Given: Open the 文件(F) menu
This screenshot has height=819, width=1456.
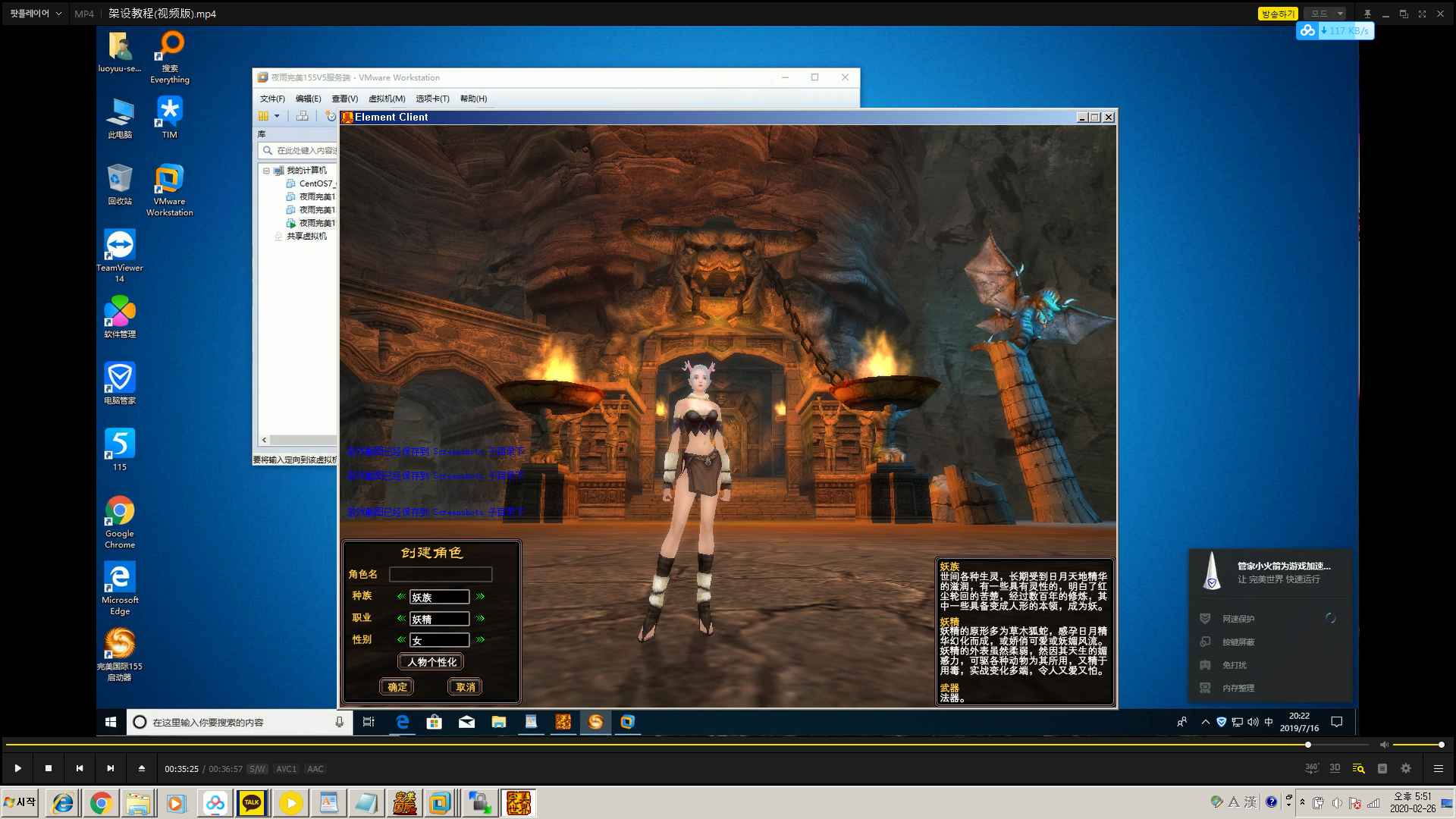Looking at the screenshot, I should pyautogui.click(x=272, y=99).
